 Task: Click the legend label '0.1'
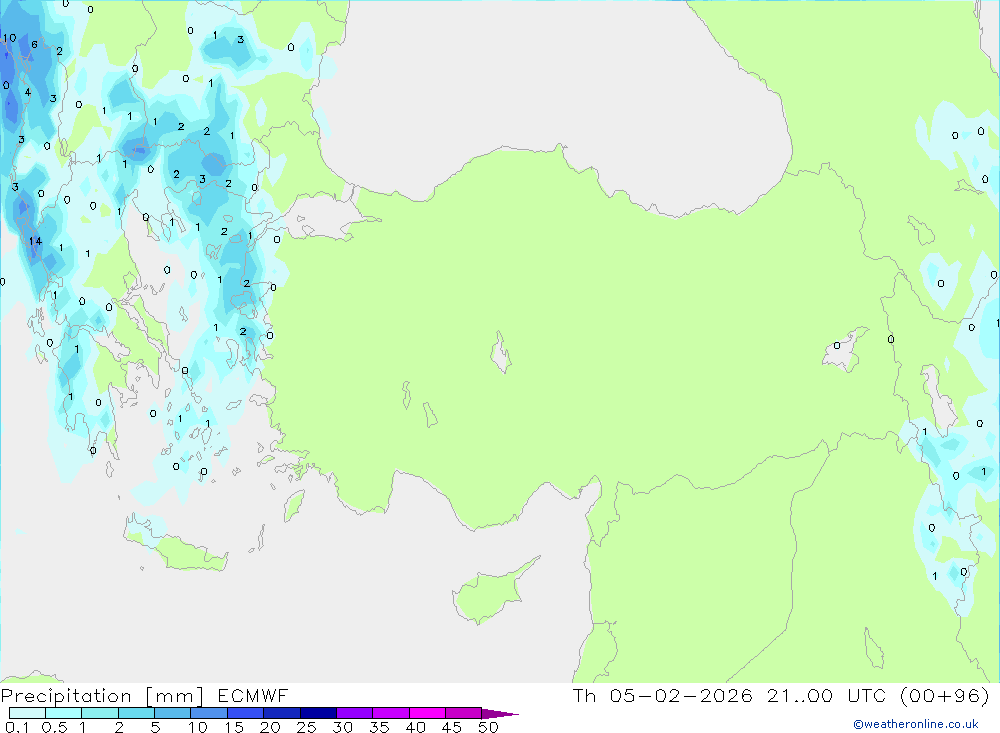pos(17,727)
